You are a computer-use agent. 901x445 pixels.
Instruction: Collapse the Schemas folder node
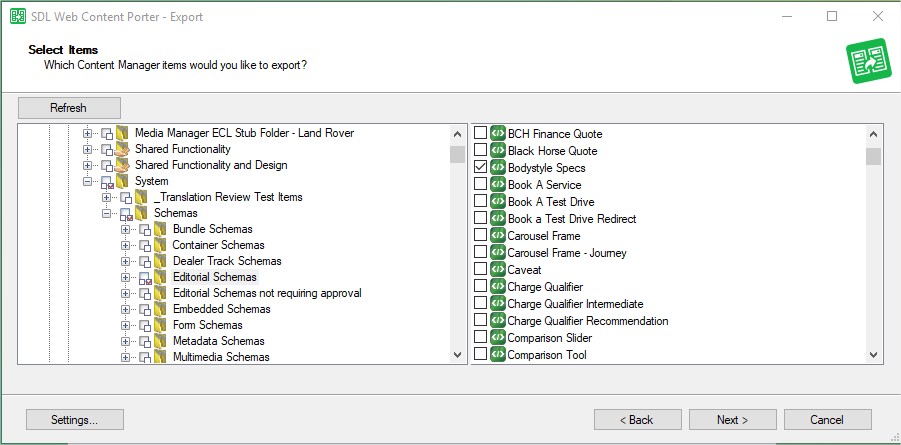[x=106, y=213]
